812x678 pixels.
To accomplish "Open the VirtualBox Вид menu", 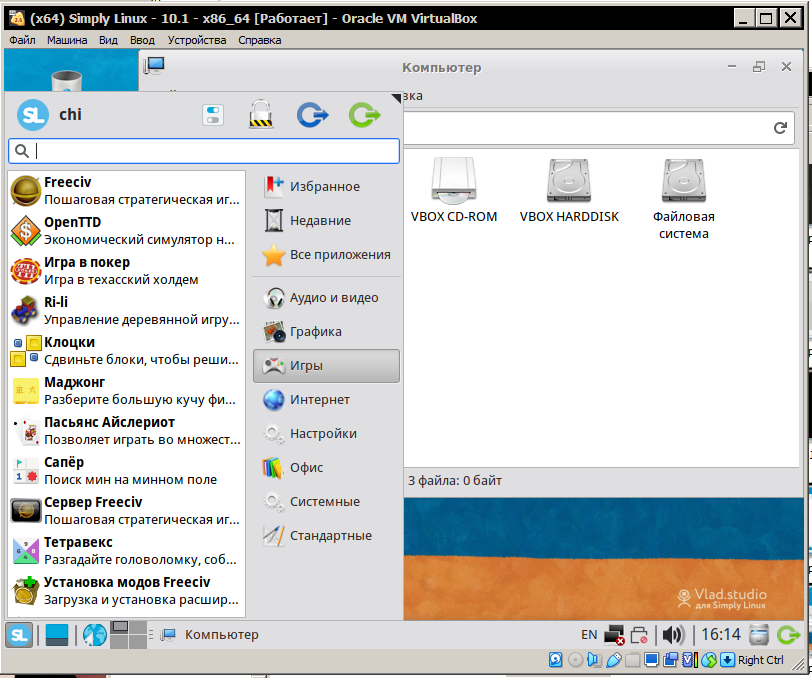I will coord(108,40).
